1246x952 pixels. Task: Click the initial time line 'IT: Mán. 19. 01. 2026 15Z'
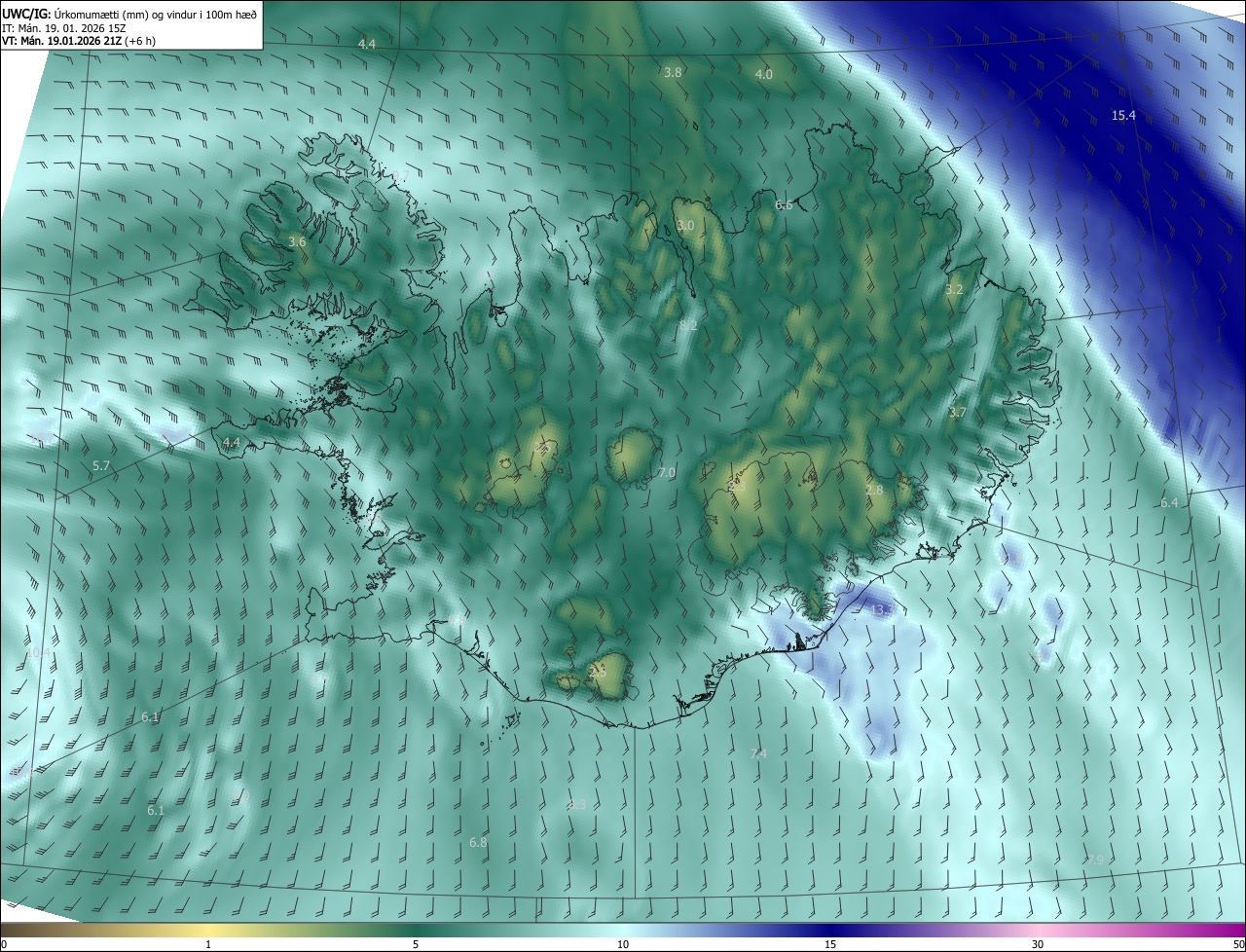point(63,28)
